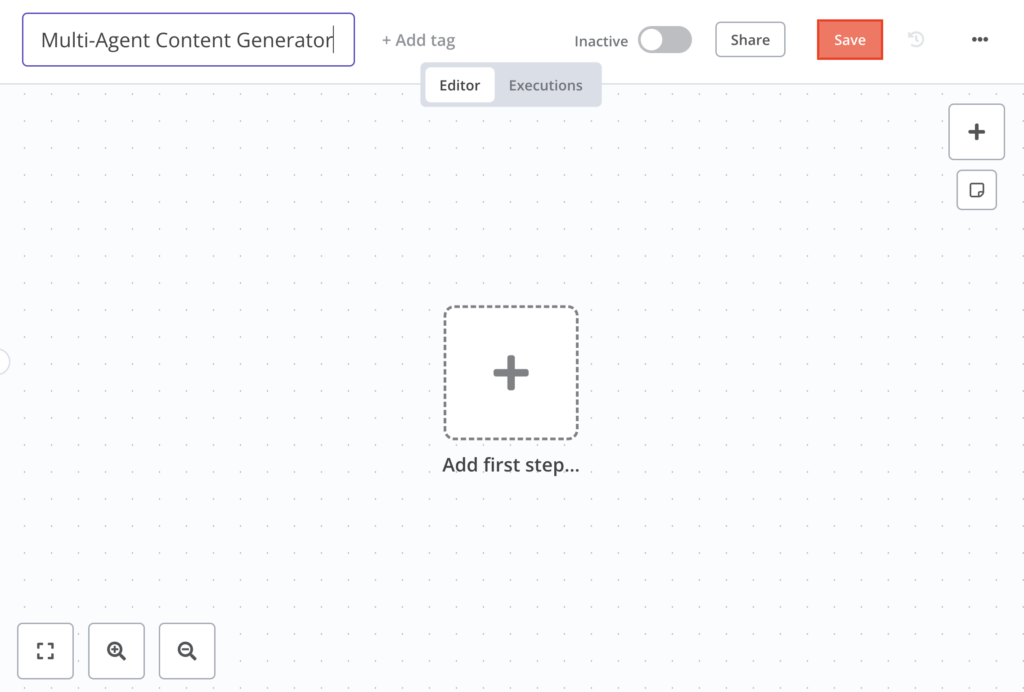Add a sticky note to the canvas
The width and height of the screenshot is (1024, 692).
click(976, 189)
